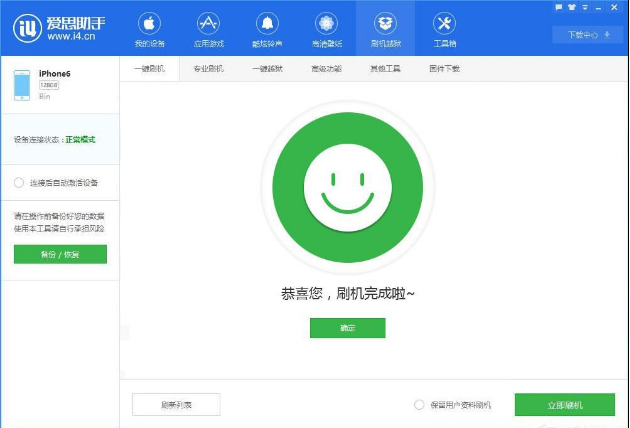Open the 工具箱 wrench icon
Screen dimensions: 630x428
point(444,24)
